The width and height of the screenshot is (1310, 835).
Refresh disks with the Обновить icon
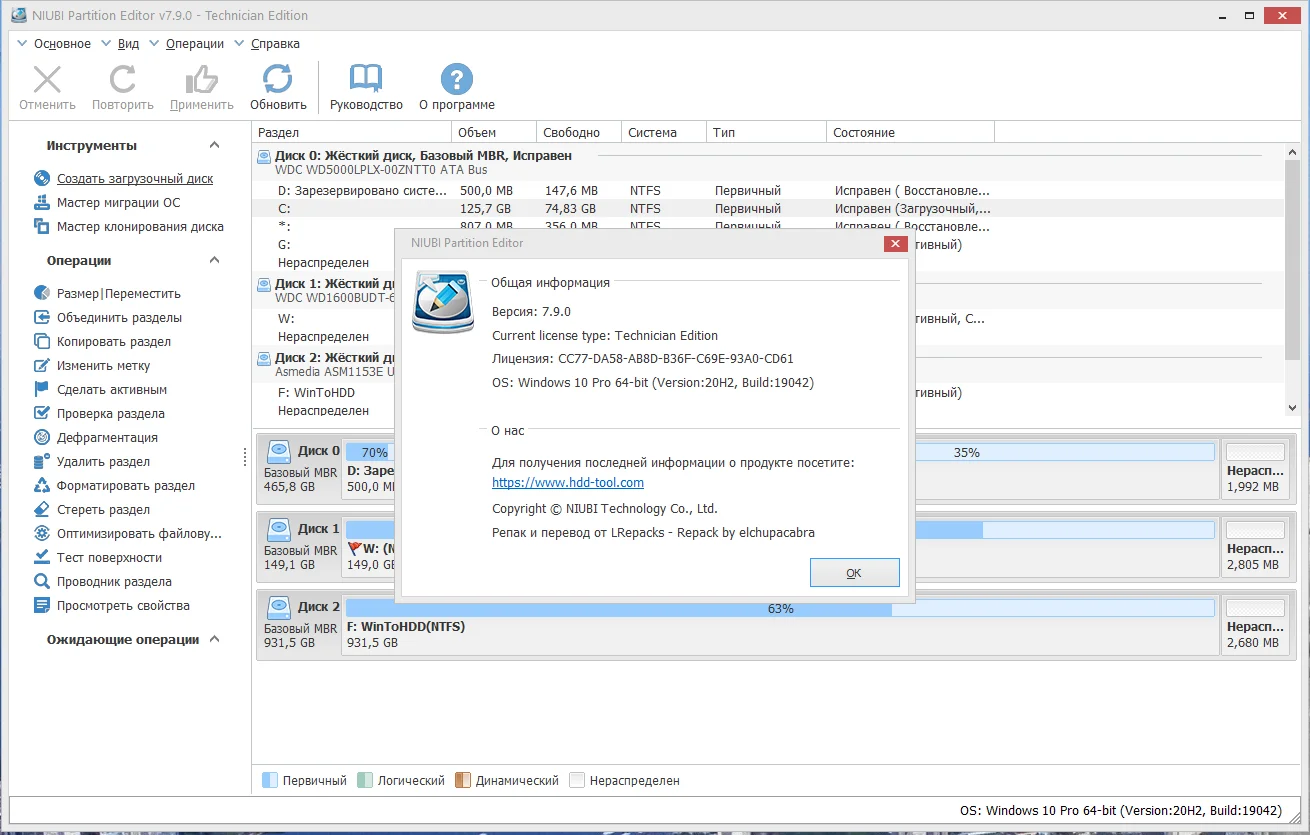278,79
